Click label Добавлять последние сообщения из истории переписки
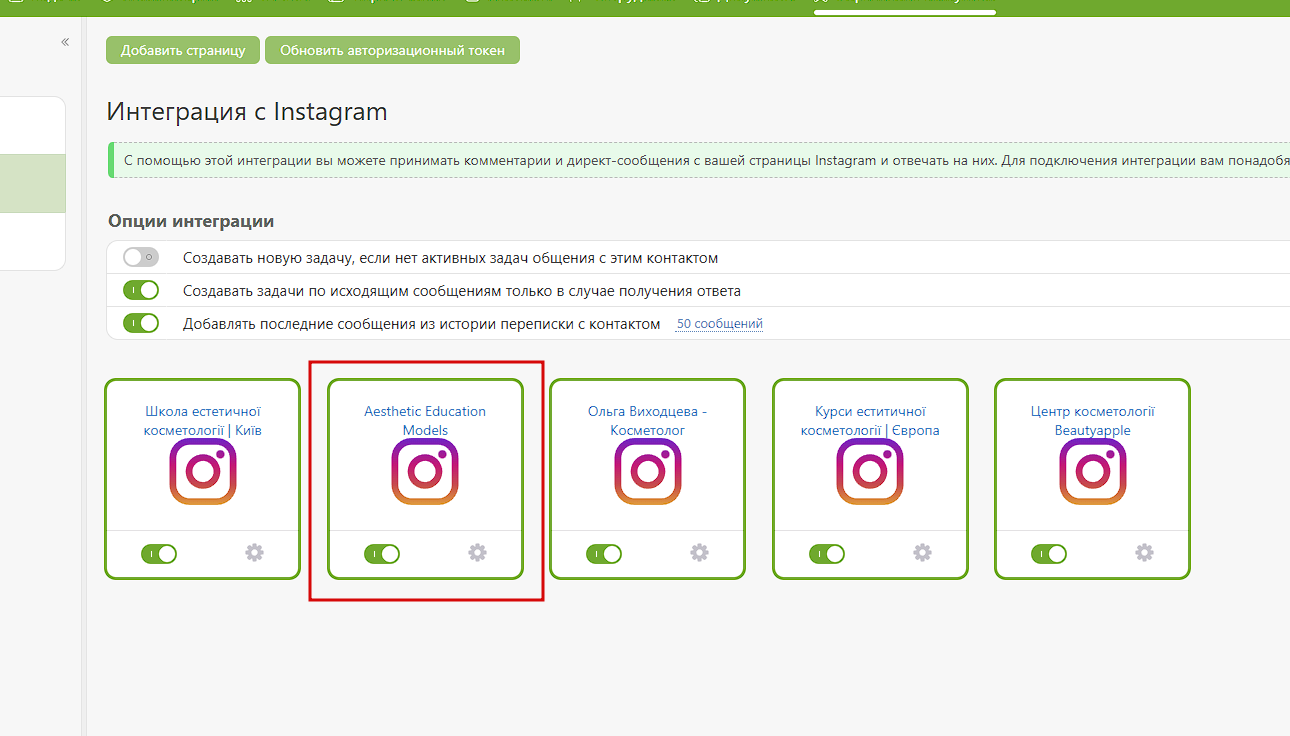This screenshot has width=1290, height=736. click(x=421, y=324)
